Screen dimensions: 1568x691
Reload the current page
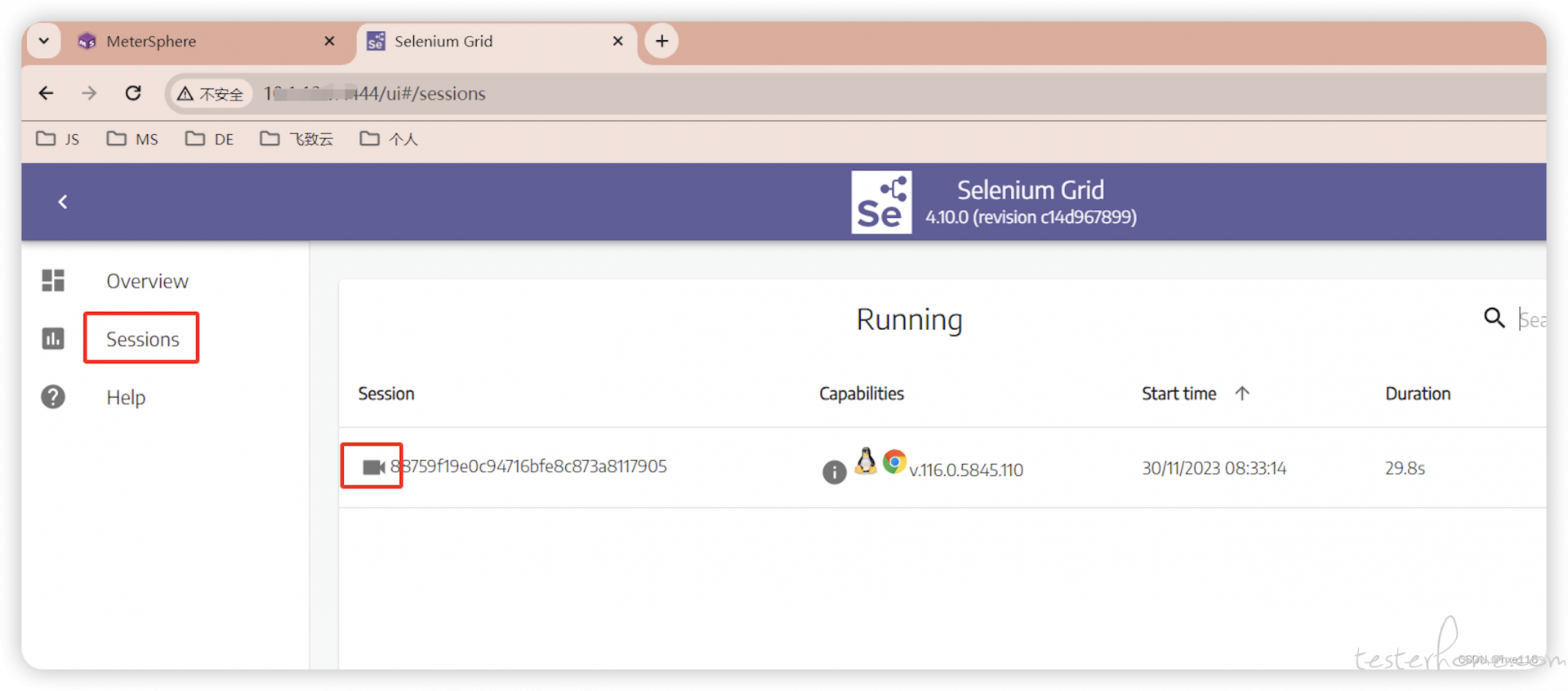(133, 93)
